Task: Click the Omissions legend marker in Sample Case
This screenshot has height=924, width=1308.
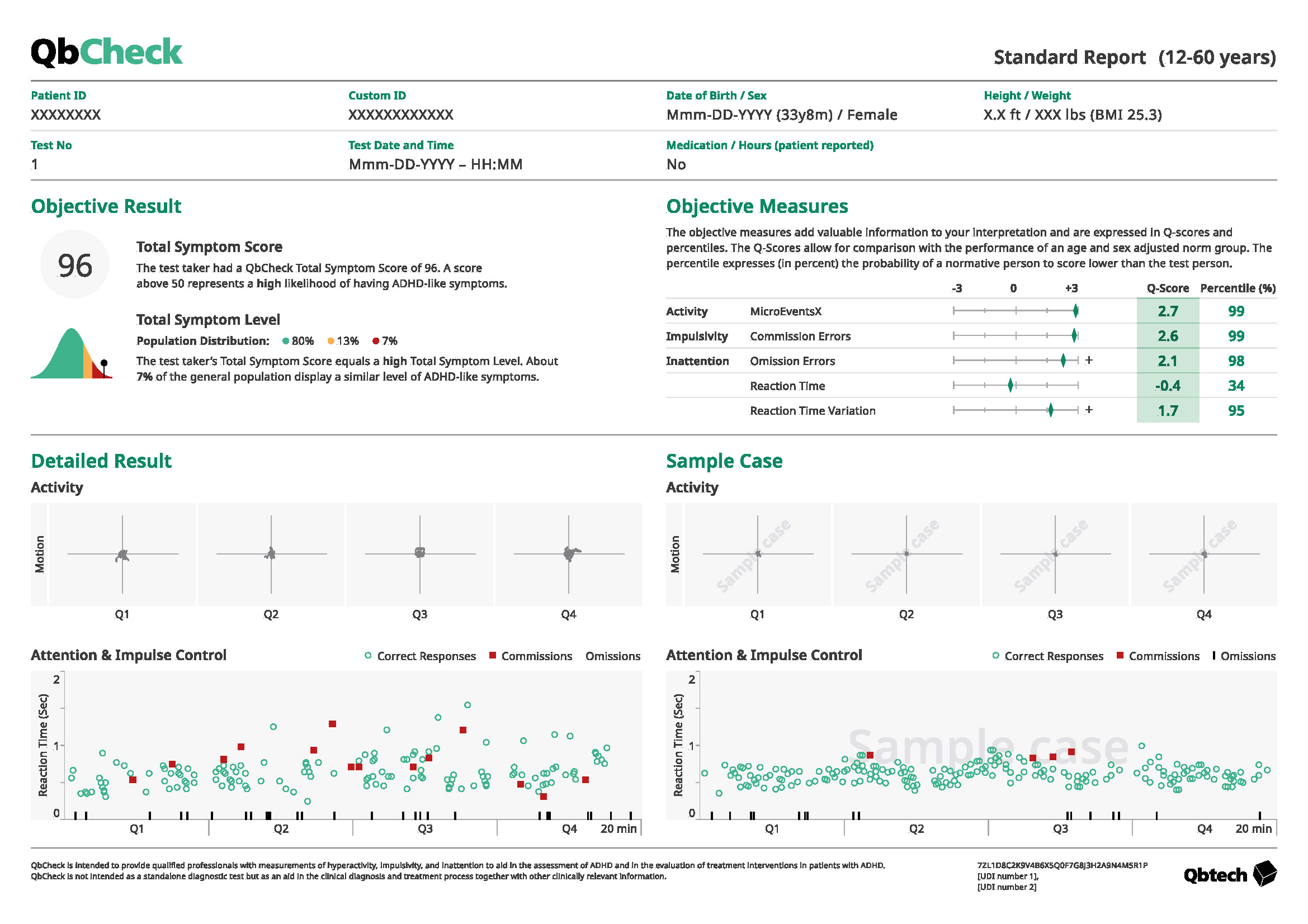Action: click(x=1214, y=655)
